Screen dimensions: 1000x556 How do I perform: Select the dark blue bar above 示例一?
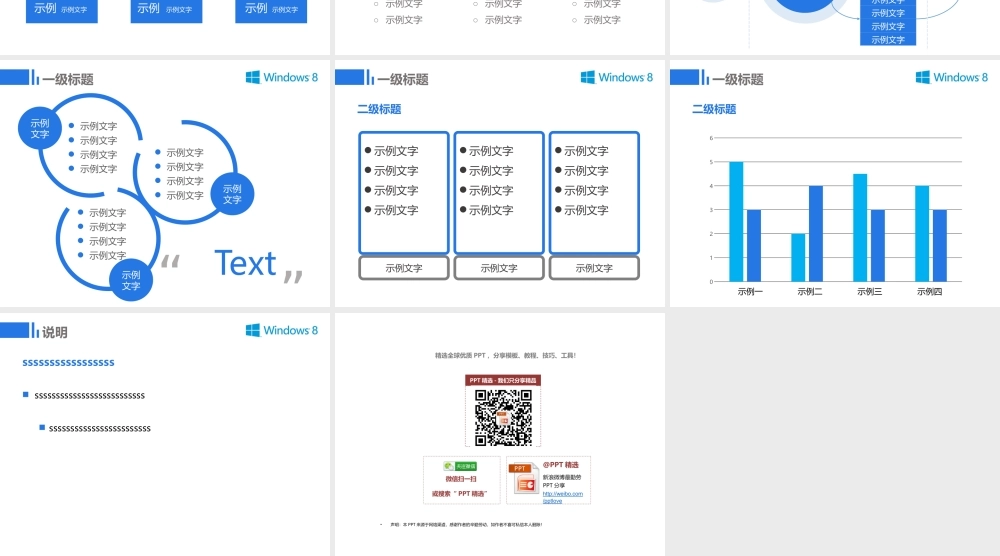click(x=754, y=245)
